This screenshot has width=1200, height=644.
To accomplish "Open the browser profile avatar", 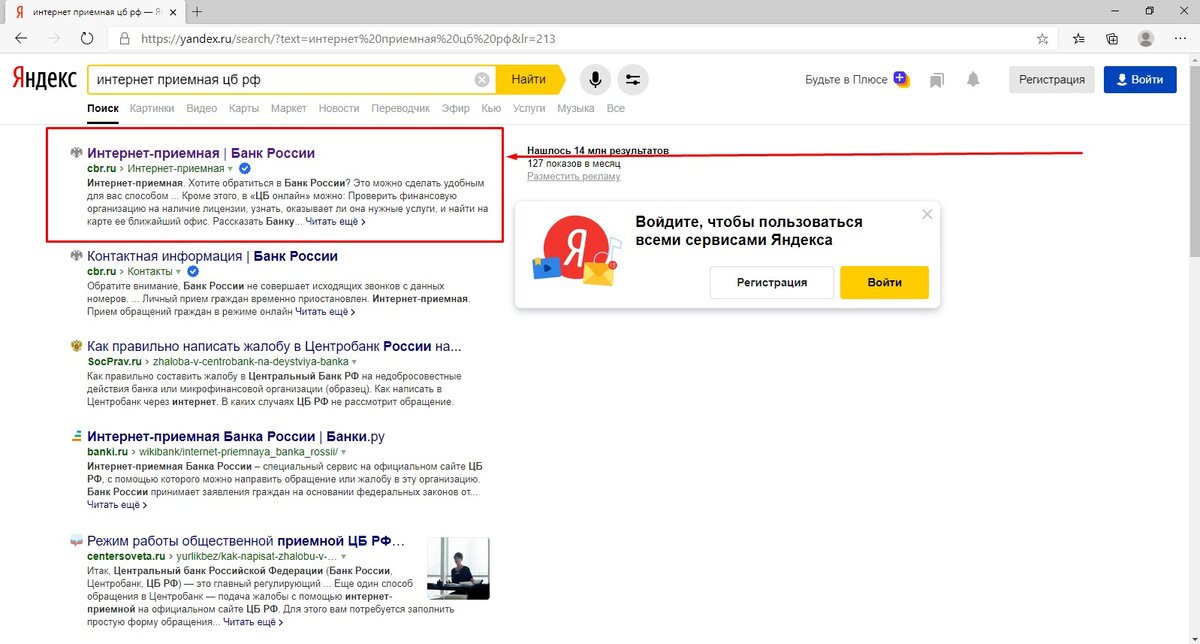I will [1146, 39].
